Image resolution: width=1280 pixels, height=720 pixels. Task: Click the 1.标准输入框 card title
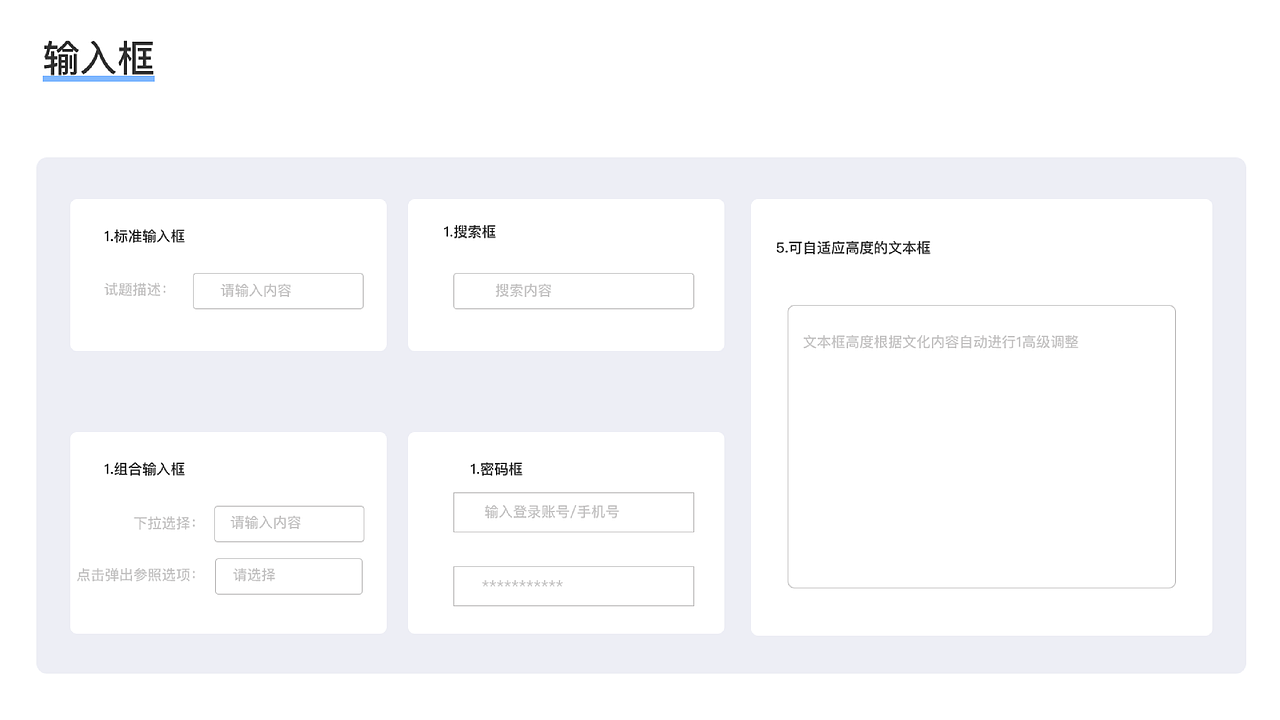point(144,237)
